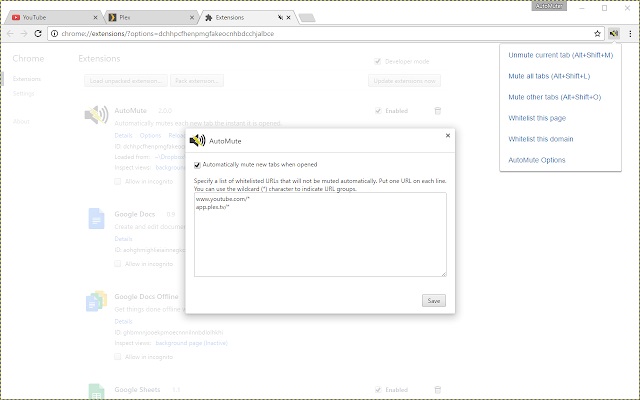The width and height of the screenshot is (640, 400).
Task: Switch to the YouTube tab
Action: (48, 17)
